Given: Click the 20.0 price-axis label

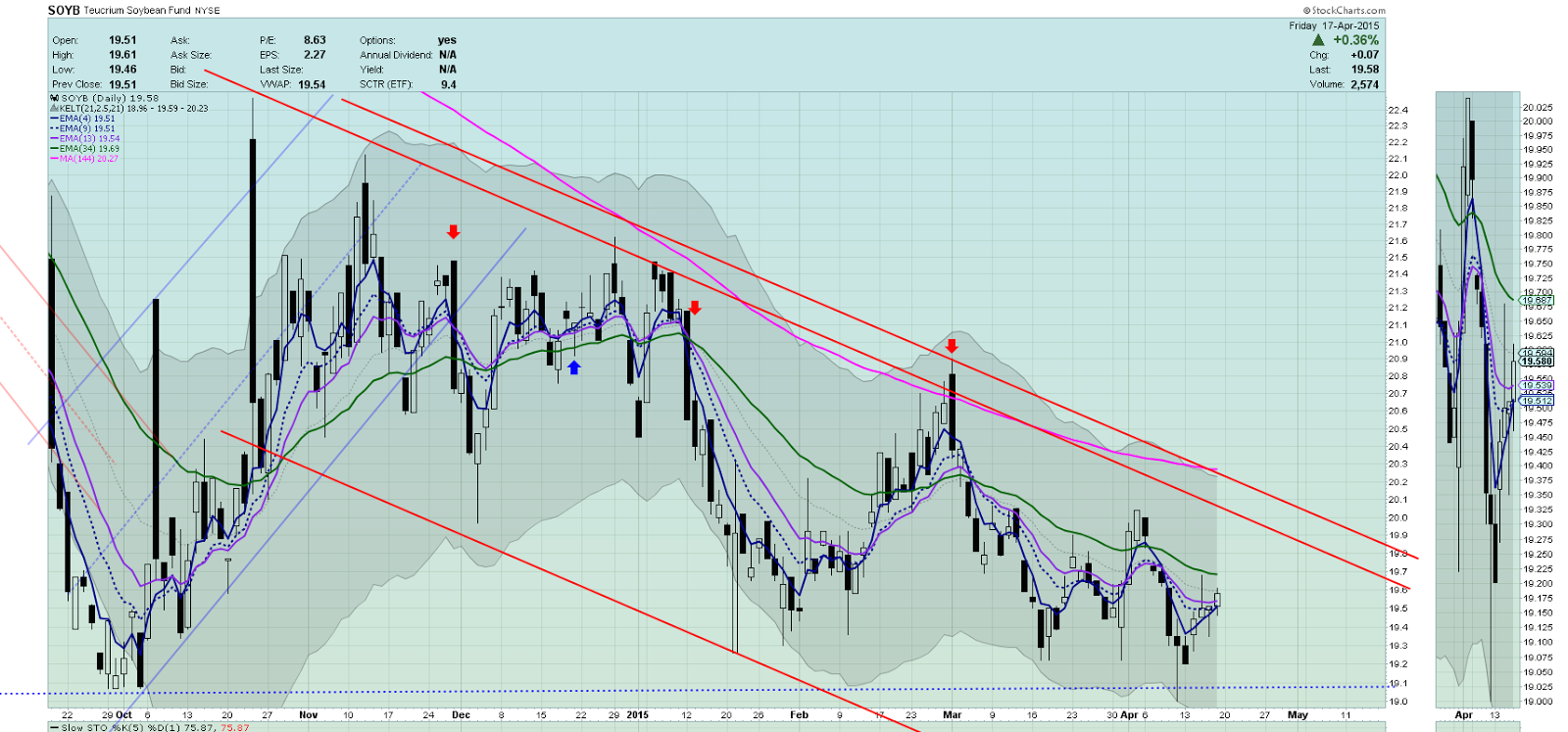Looking at the screenshot, I should [1397, 517].
